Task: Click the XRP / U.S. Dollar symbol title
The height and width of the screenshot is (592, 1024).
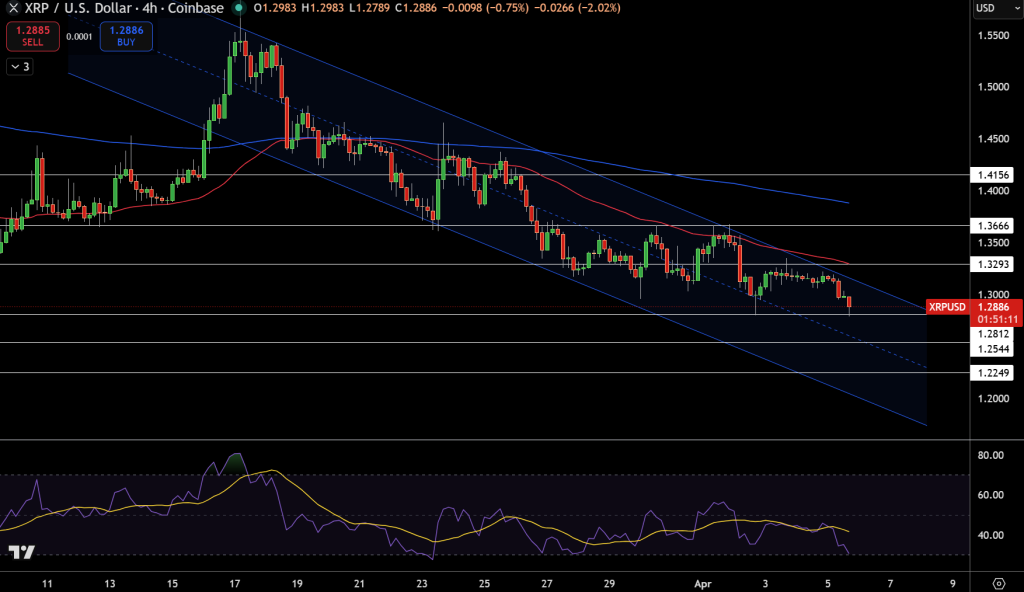Action: point(80,9)
